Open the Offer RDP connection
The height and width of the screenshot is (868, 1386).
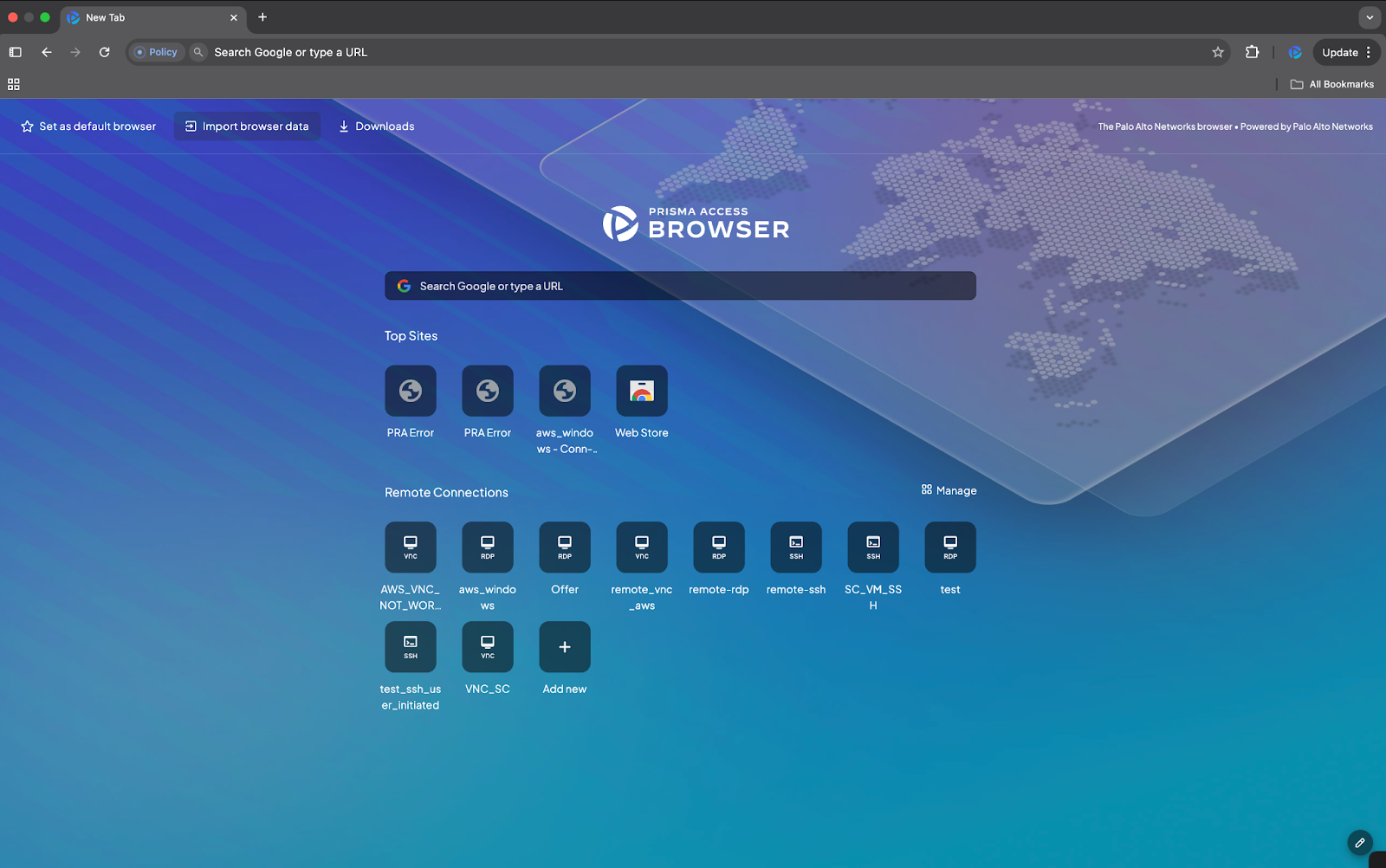point(564,547)
